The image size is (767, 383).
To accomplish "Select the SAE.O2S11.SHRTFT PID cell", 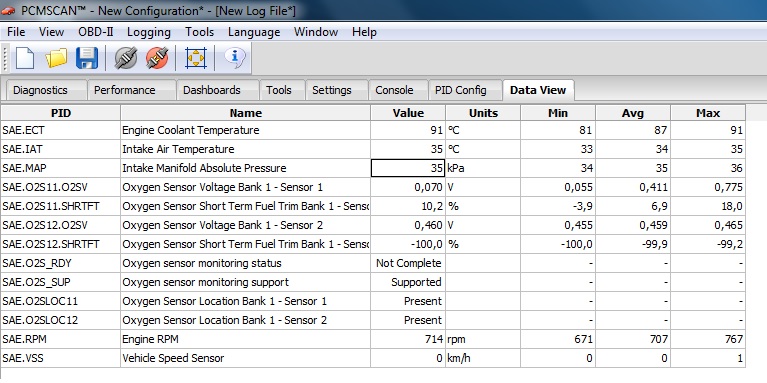I will coord(61,206).
